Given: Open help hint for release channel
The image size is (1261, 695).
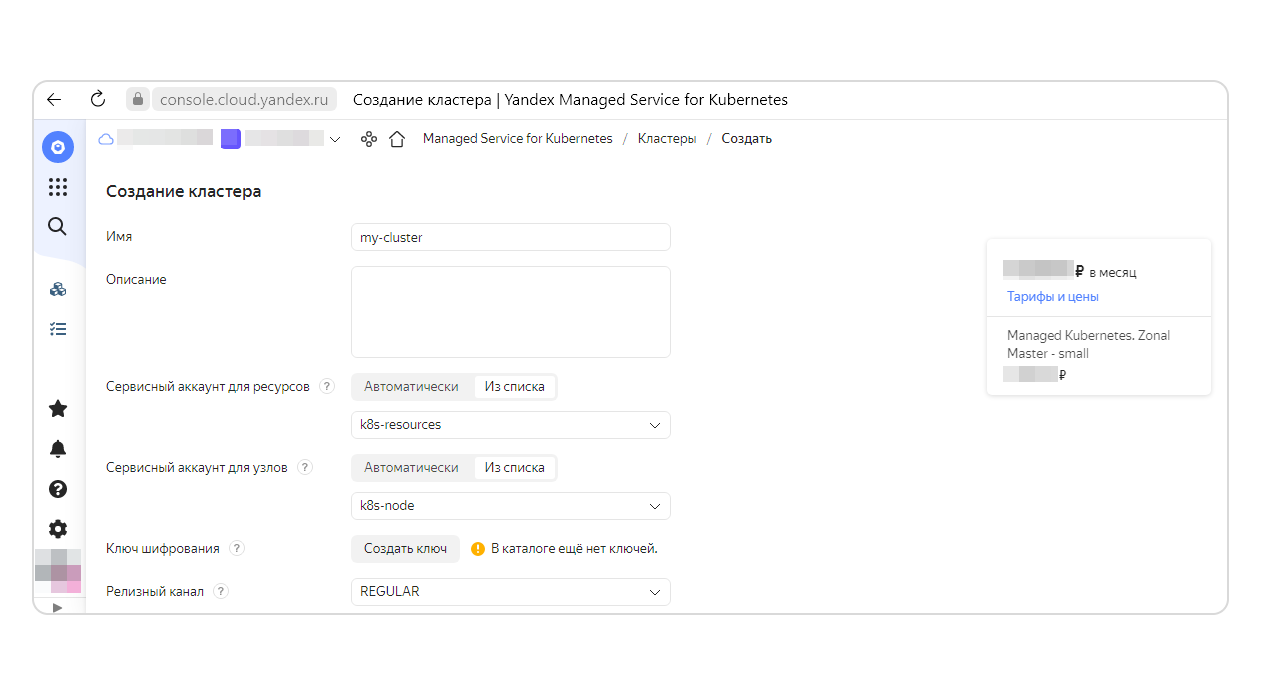Looking at the screenshot, I should [221, 591].
